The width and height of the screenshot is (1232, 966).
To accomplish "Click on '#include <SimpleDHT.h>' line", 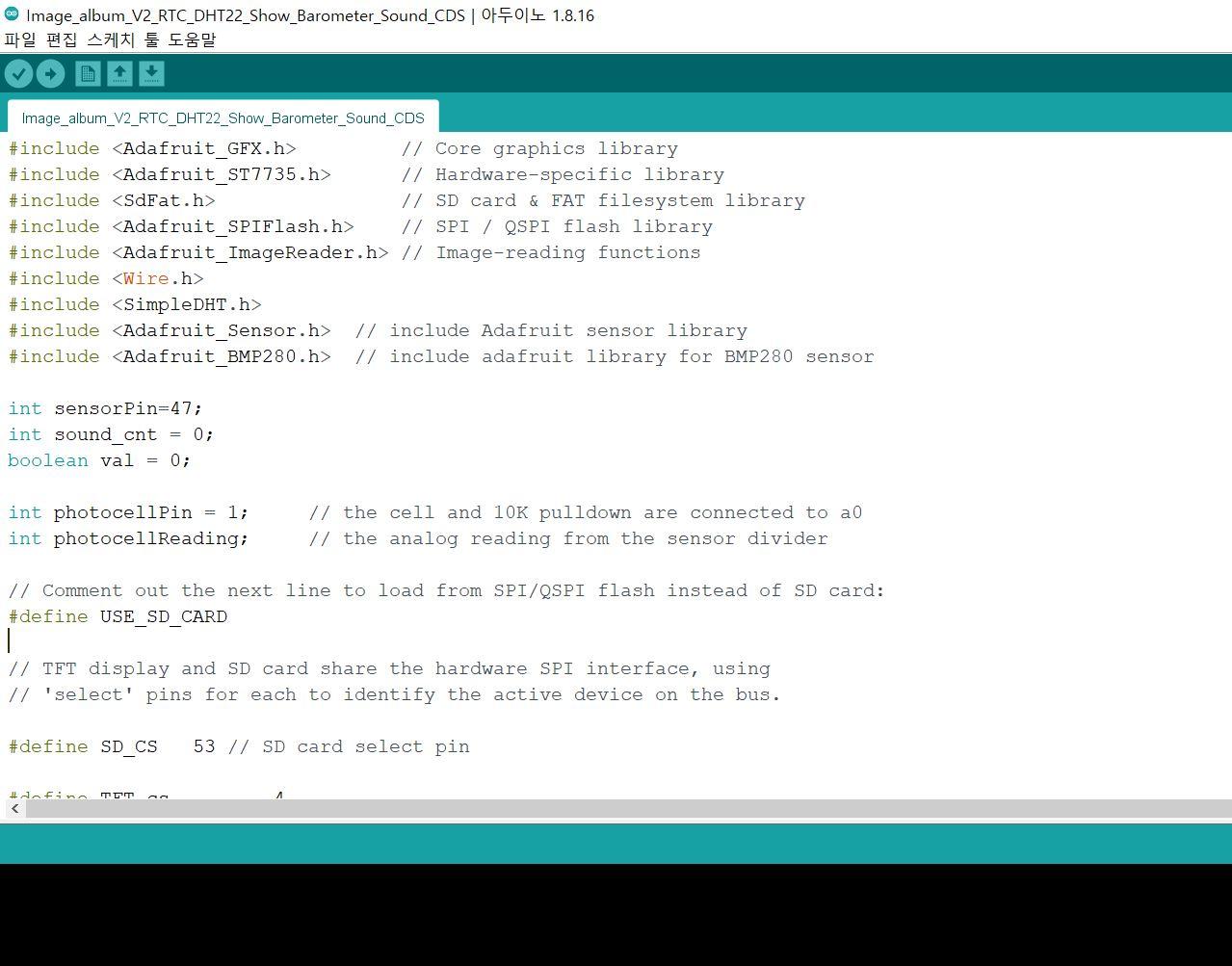I will 135,304.
